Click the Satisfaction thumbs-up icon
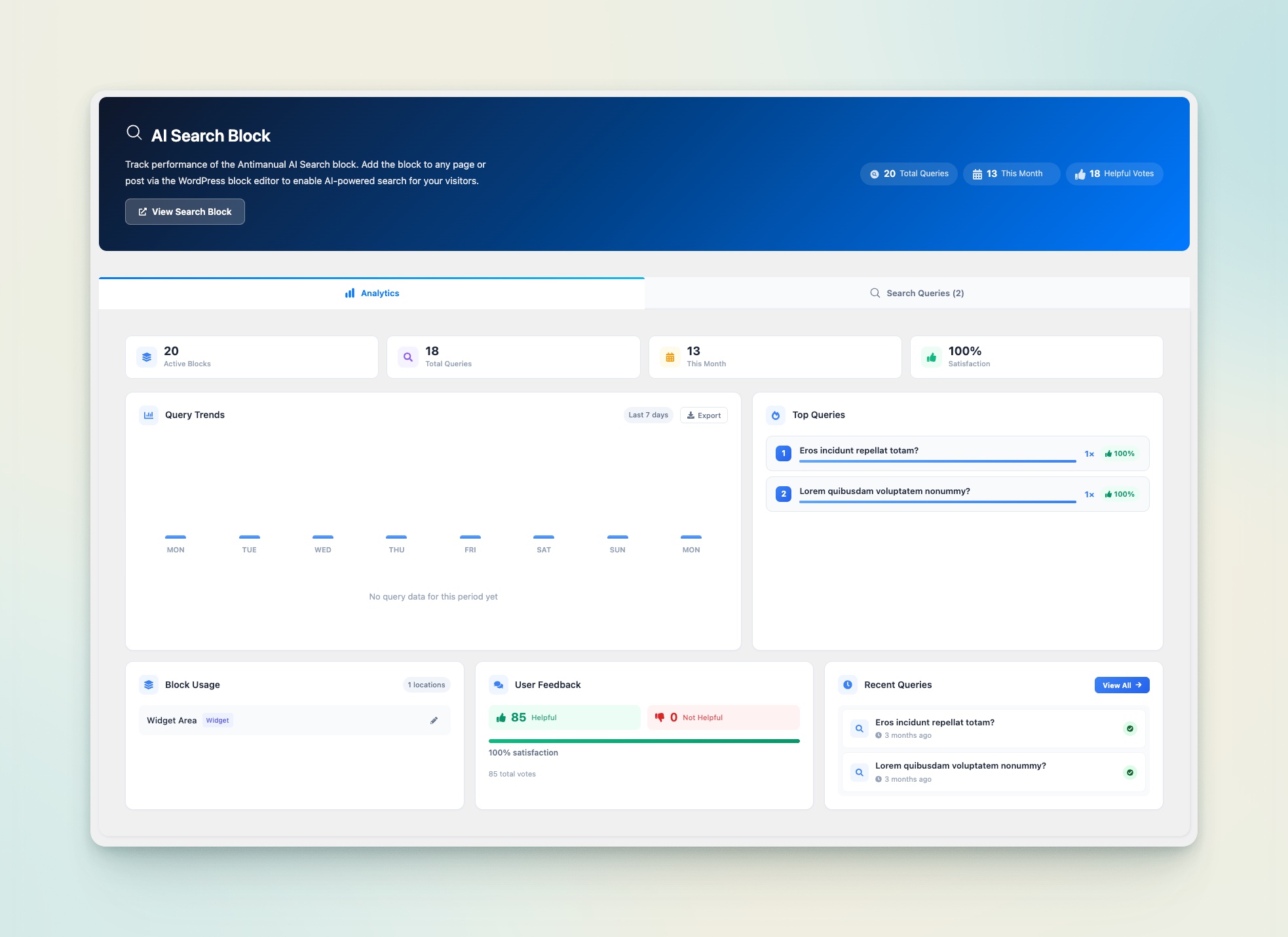The height and width of the screenshot is (937, 1288). click(930, 356)
